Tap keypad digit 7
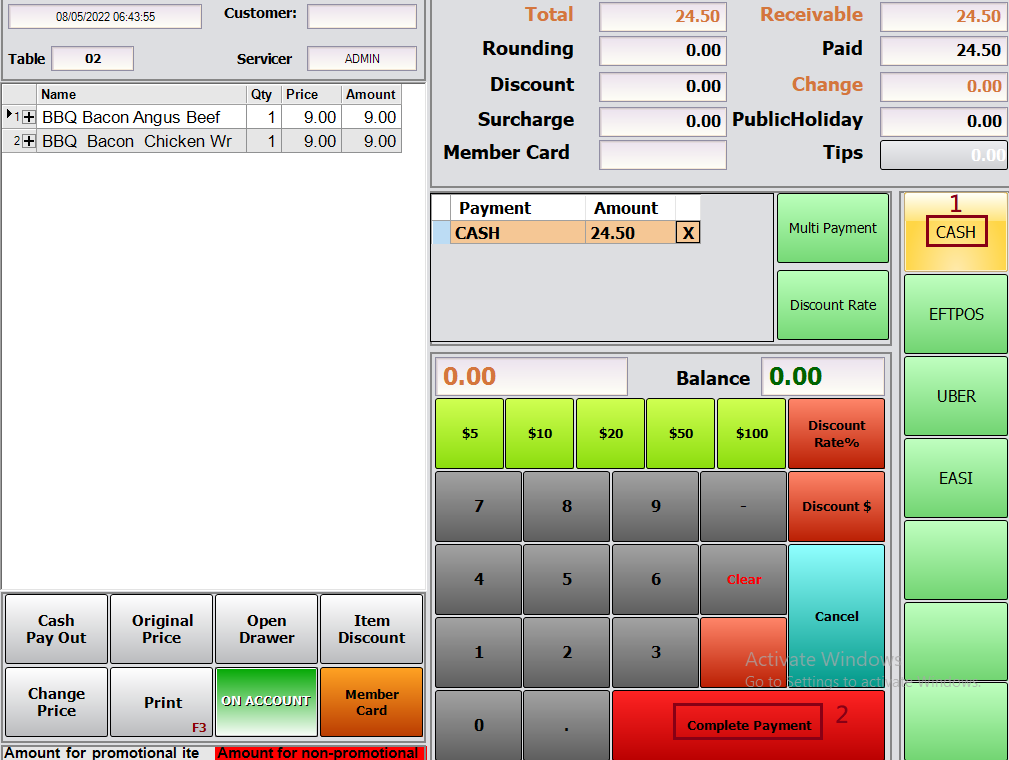Viewport: 1009px width, 760px height. [x=479, y=506]
